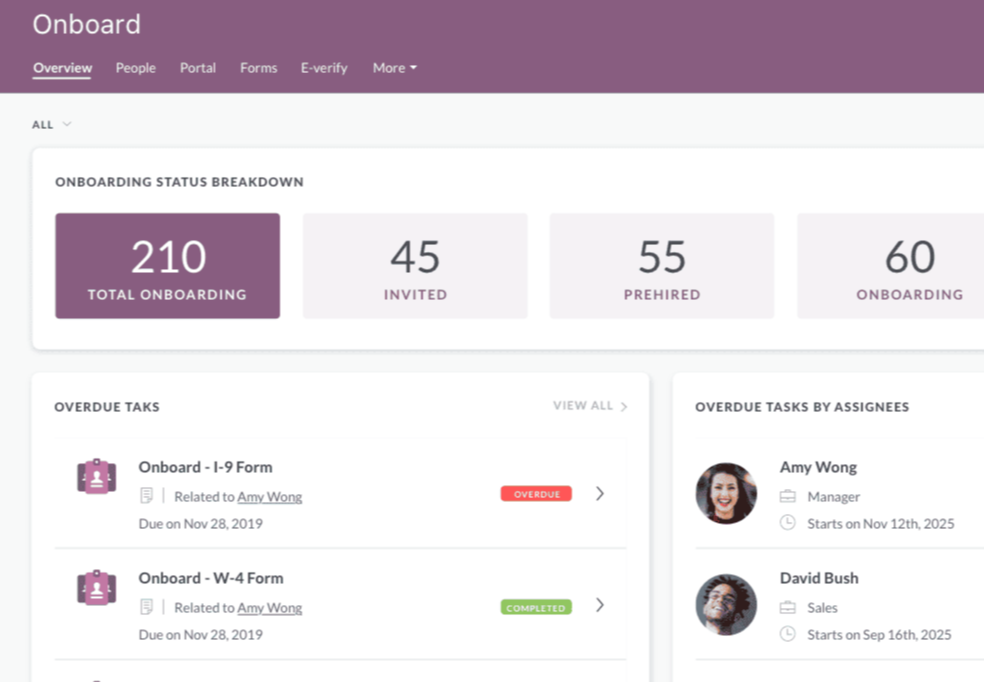Click document icon under Onboard - W-4 Form
This screenshot has width=984, height=682.
[x=147, y=607]
